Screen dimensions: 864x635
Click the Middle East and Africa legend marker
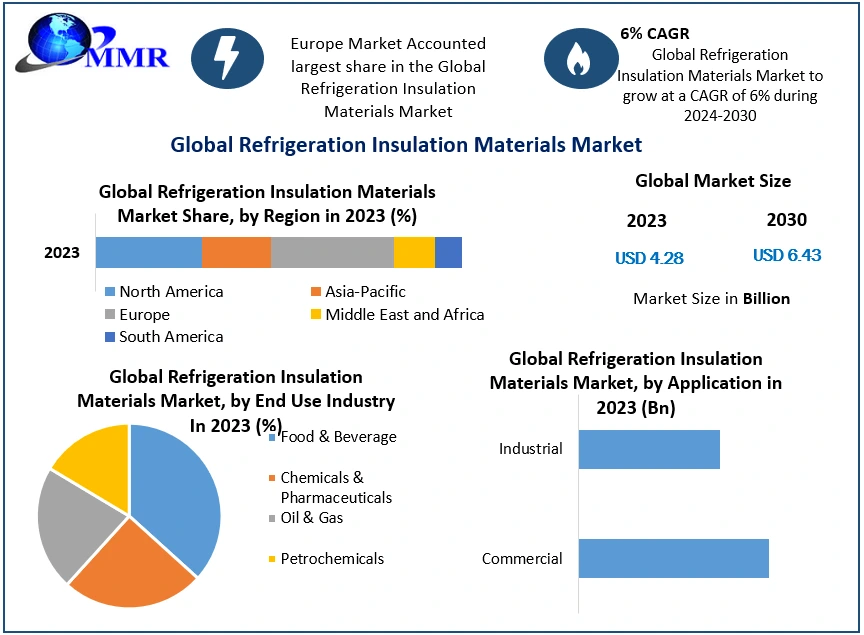pyautogui.click(x=316, y=315)
